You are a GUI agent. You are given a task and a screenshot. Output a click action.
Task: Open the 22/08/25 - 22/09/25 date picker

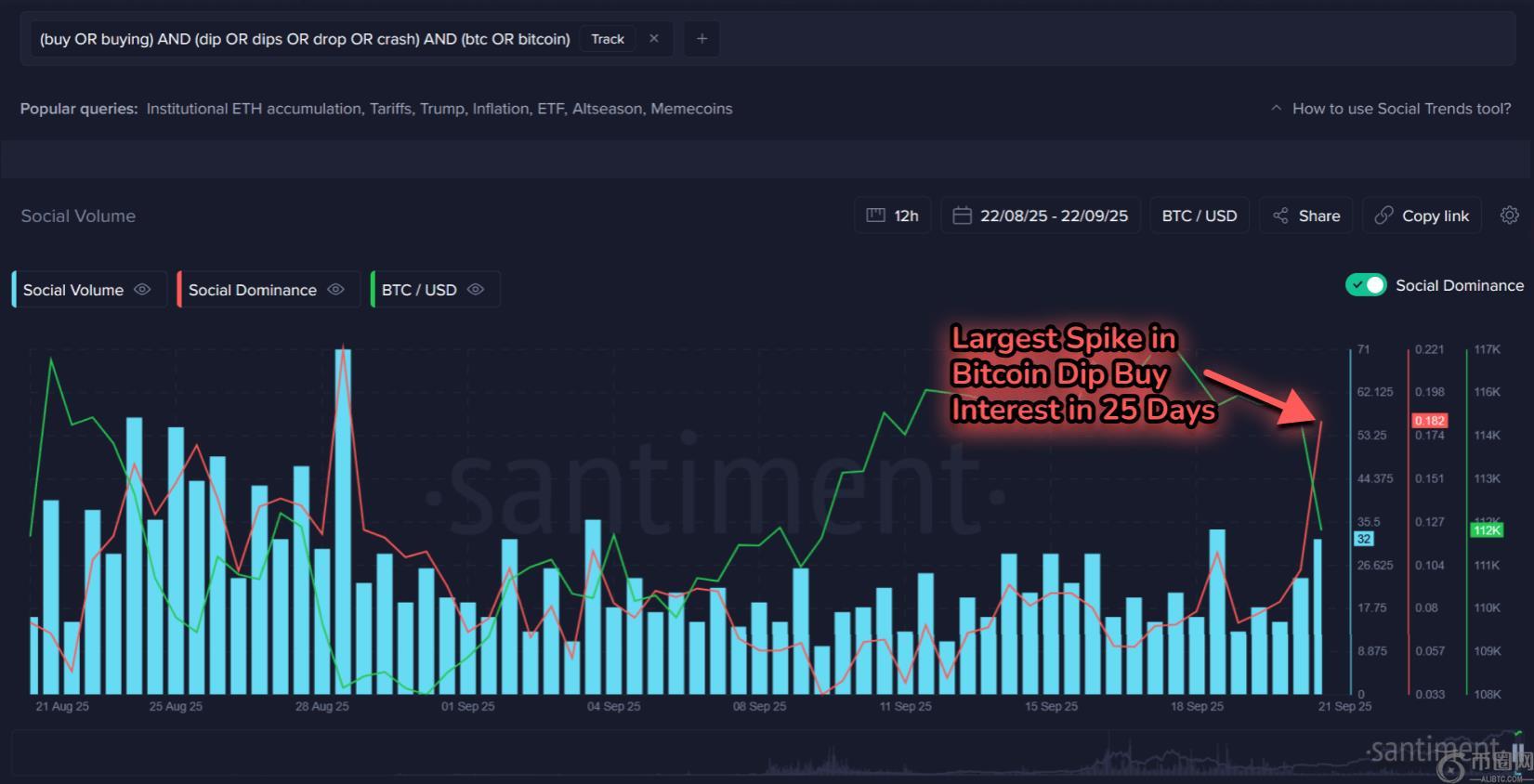pos(1054,216)
